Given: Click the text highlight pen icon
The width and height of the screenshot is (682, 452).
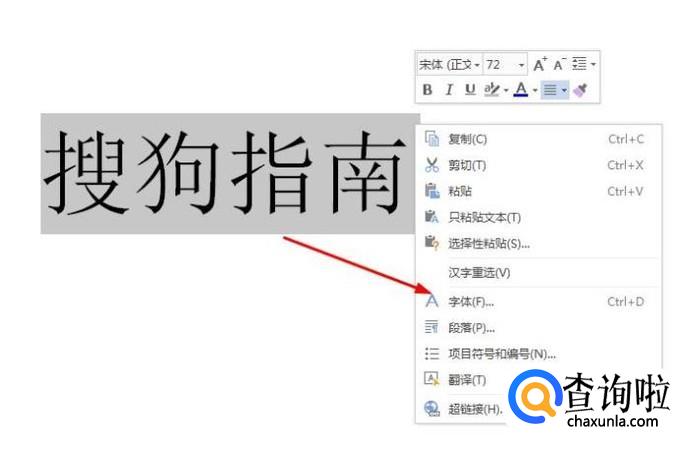Looking at the screenshot, I should [492, 90].
